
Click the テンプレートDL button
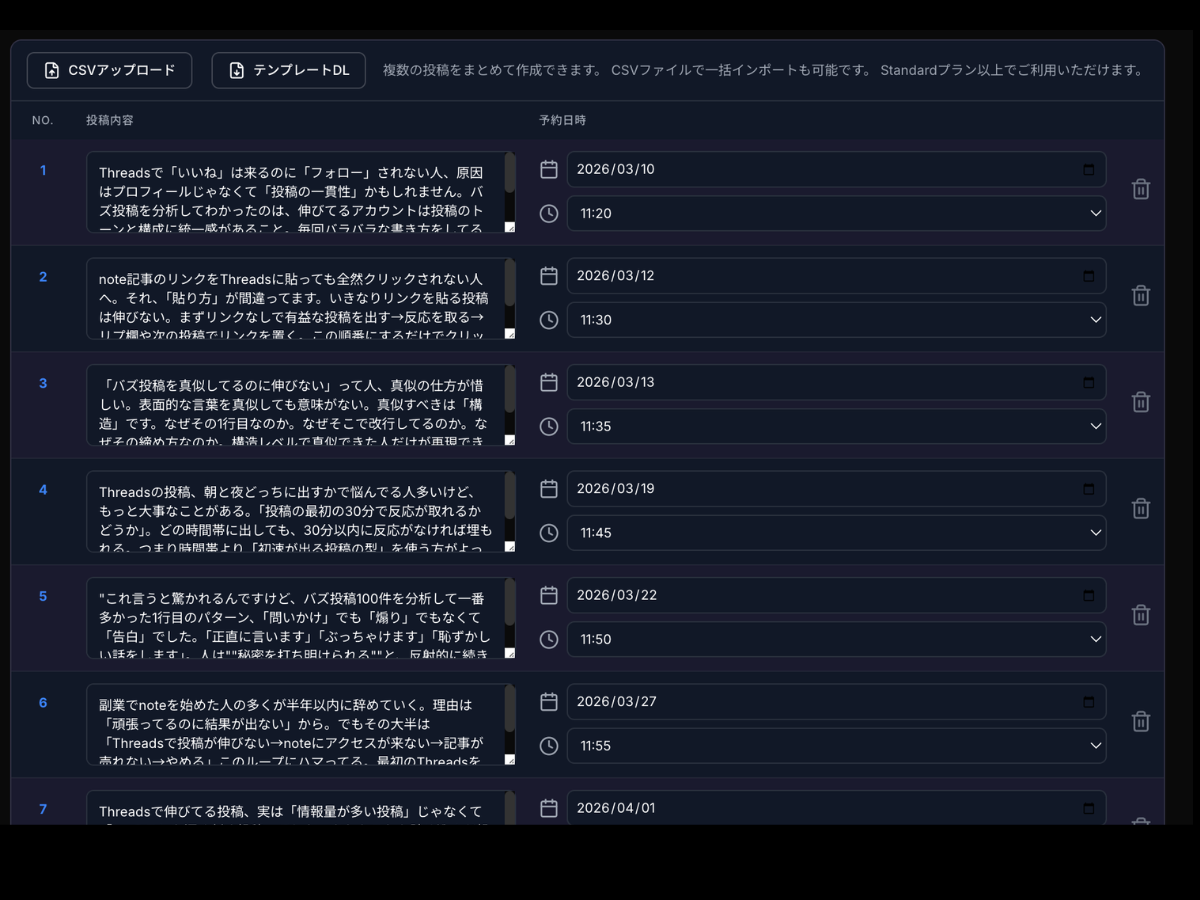coord(288,70)
